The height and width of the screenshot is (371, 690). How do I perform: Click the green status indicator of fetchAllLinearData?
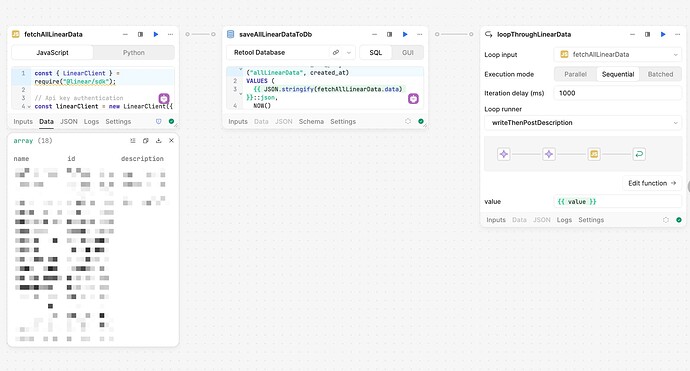pyautogui.click(x=171, y=121)
